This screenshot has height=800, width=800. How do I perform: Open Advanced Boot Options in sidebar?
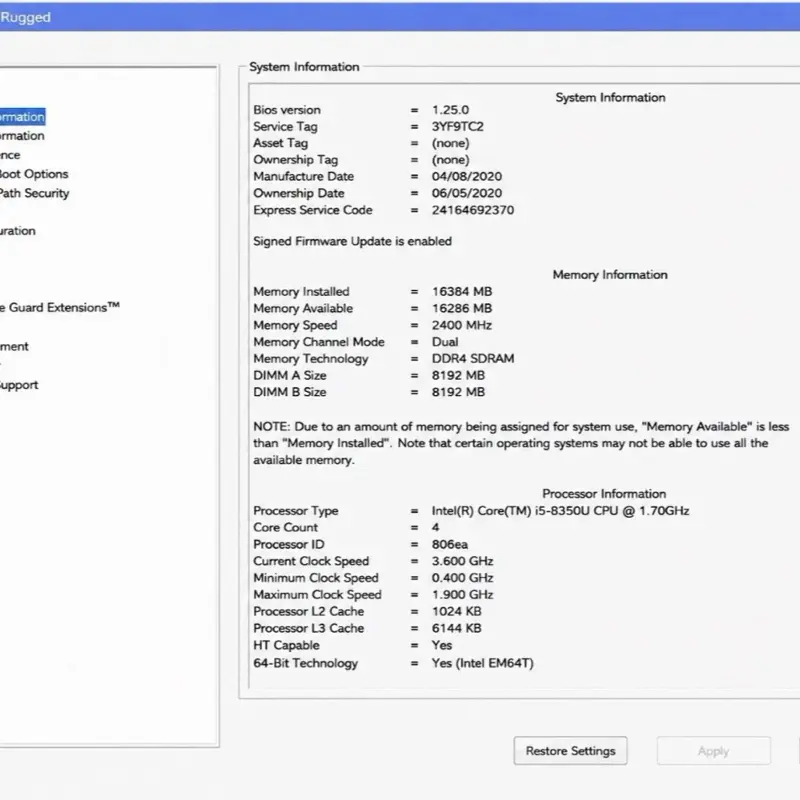click(x=34, y=174)
